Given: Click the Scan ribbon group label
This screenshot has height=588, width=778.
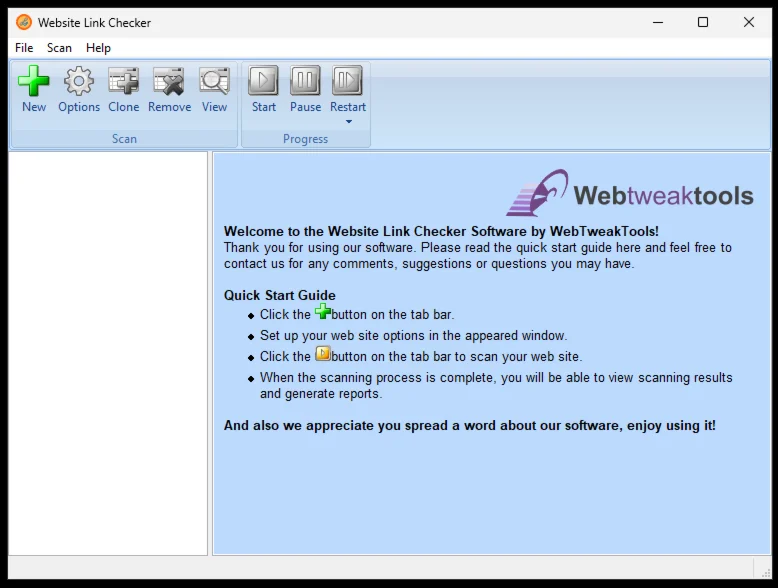Looking at the screenshot, I should click(x=124, y=139).
